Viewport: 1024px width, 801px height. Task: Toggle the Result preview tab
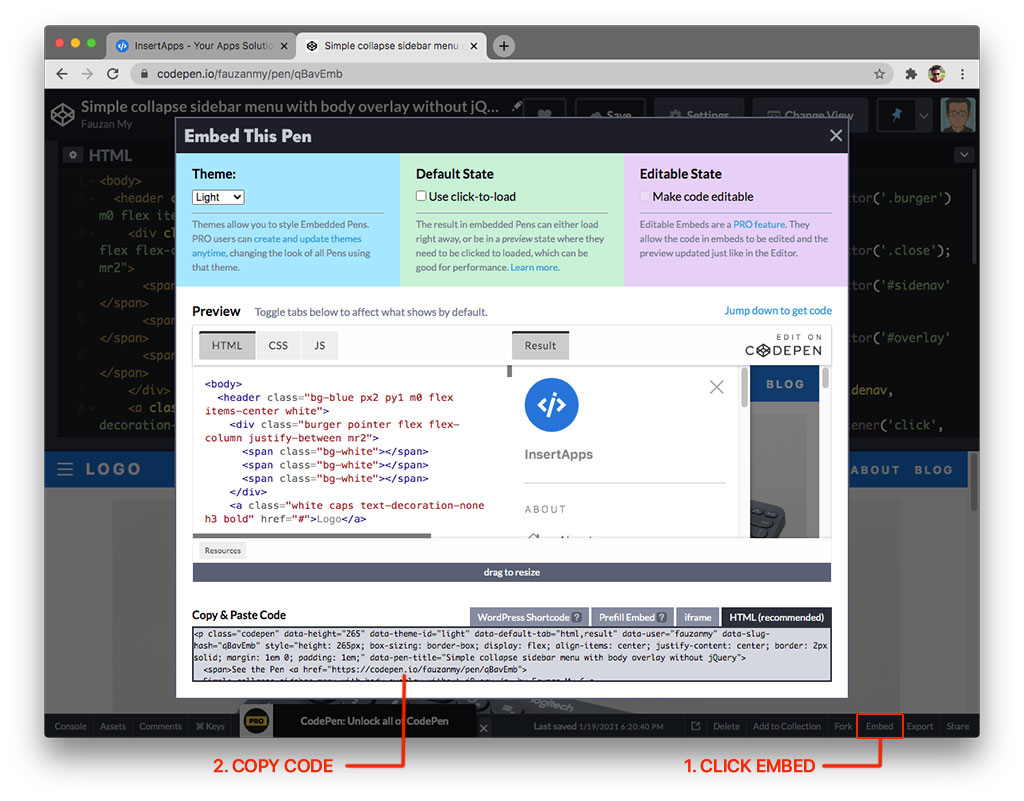click(x=540, y=345)
